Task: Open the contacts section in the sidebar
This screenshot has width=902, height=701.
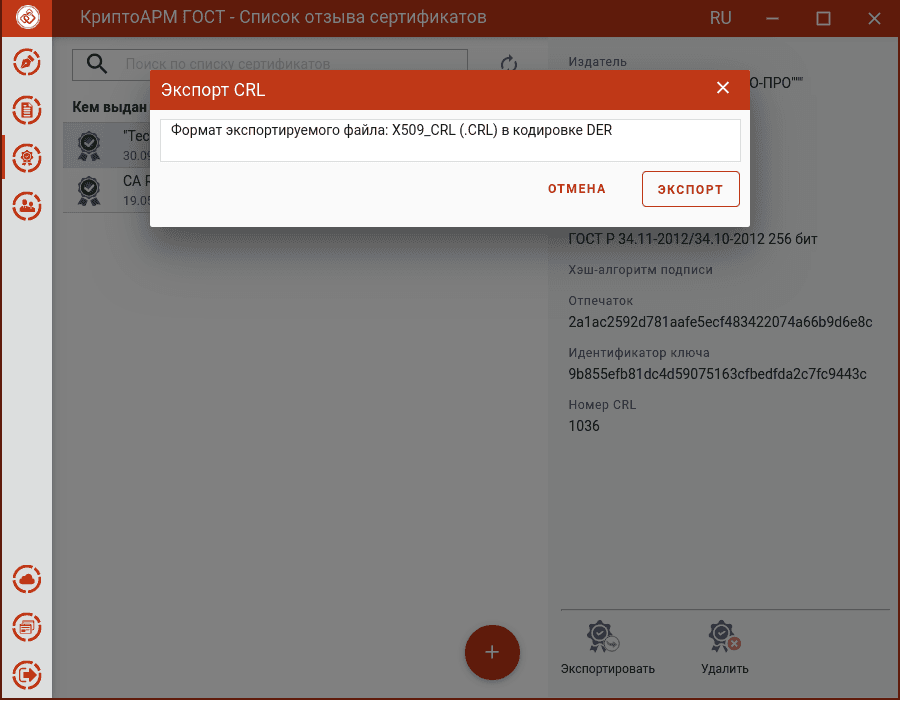Action: pyautogui.click(x=27, y=205)
